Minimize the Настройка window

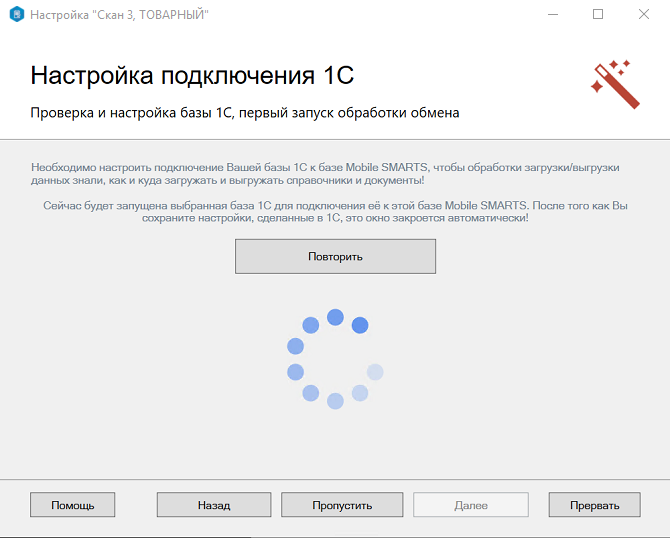click(x=553, y=15)
